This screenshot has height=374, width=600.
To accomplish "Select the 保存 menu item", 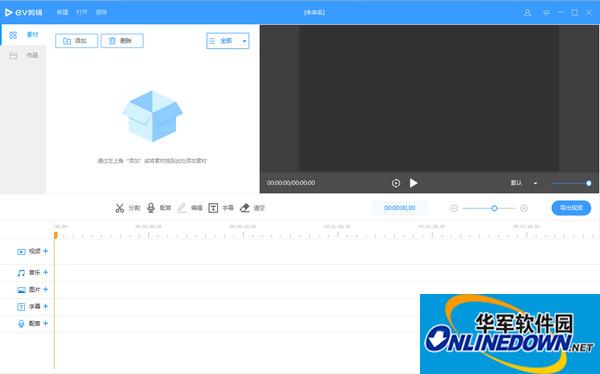I will coord(101,12).
